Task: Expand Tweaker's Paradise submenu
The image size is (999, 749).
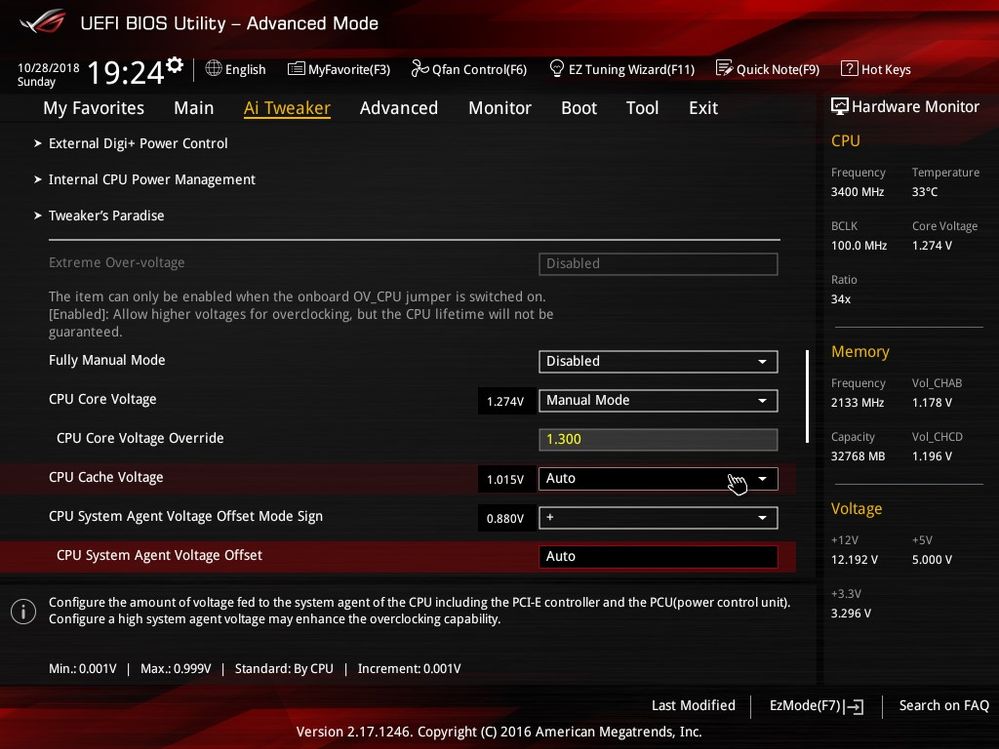Action: [x=106, y=216]
